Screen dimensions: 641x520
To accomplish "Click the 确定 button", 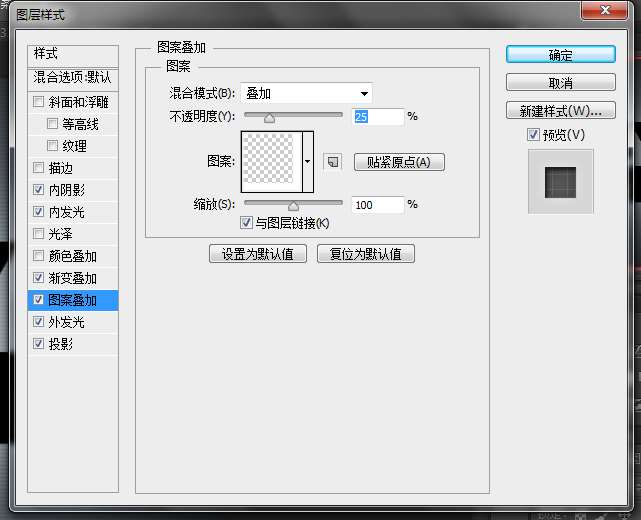I will (560, 55).
